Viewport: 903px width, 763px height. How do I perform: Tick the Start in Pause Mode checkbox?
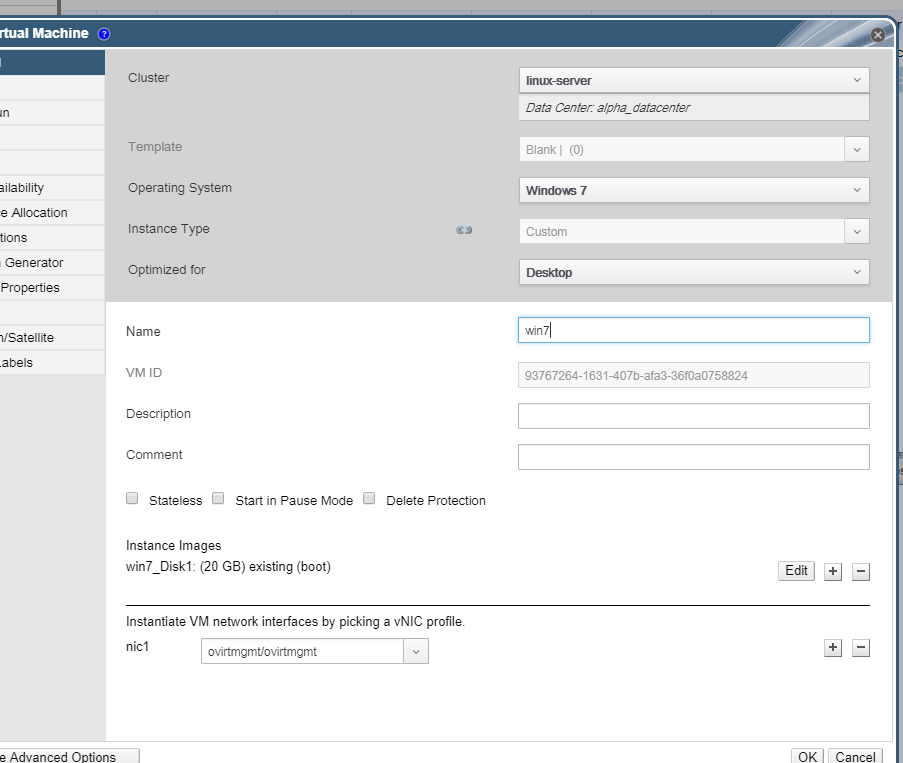218,499
